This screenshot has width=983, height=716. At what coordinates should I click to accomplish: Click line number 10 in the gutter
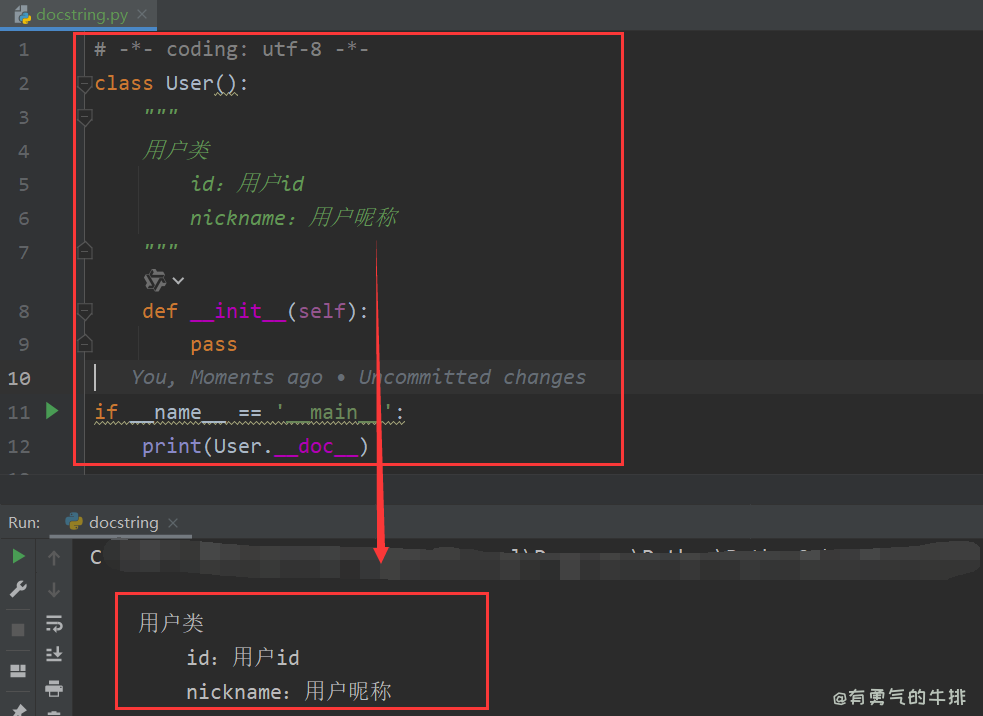coord(20,378)
